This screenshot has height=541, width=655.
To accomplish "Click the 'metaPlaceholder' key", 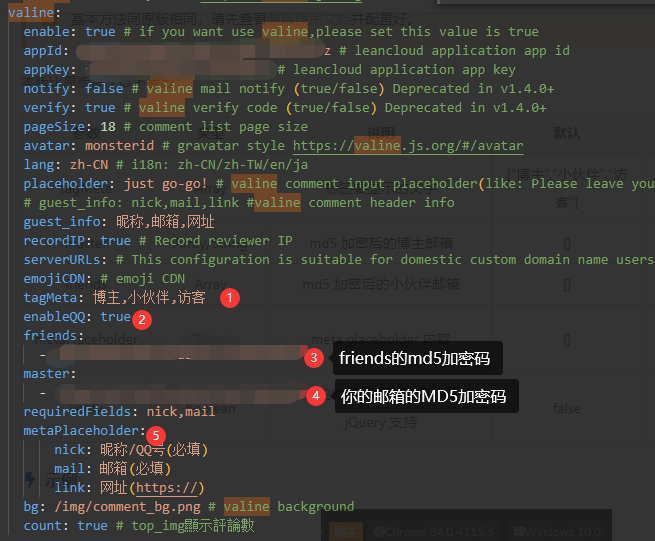I will [x=81, y=431].
